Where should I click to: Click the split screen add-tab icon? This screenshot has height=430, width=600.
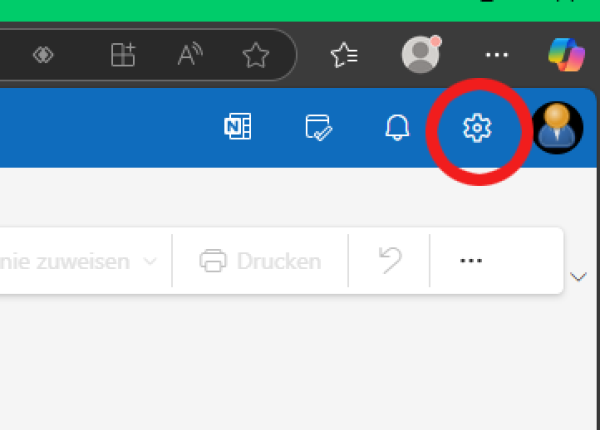(123, 55)
